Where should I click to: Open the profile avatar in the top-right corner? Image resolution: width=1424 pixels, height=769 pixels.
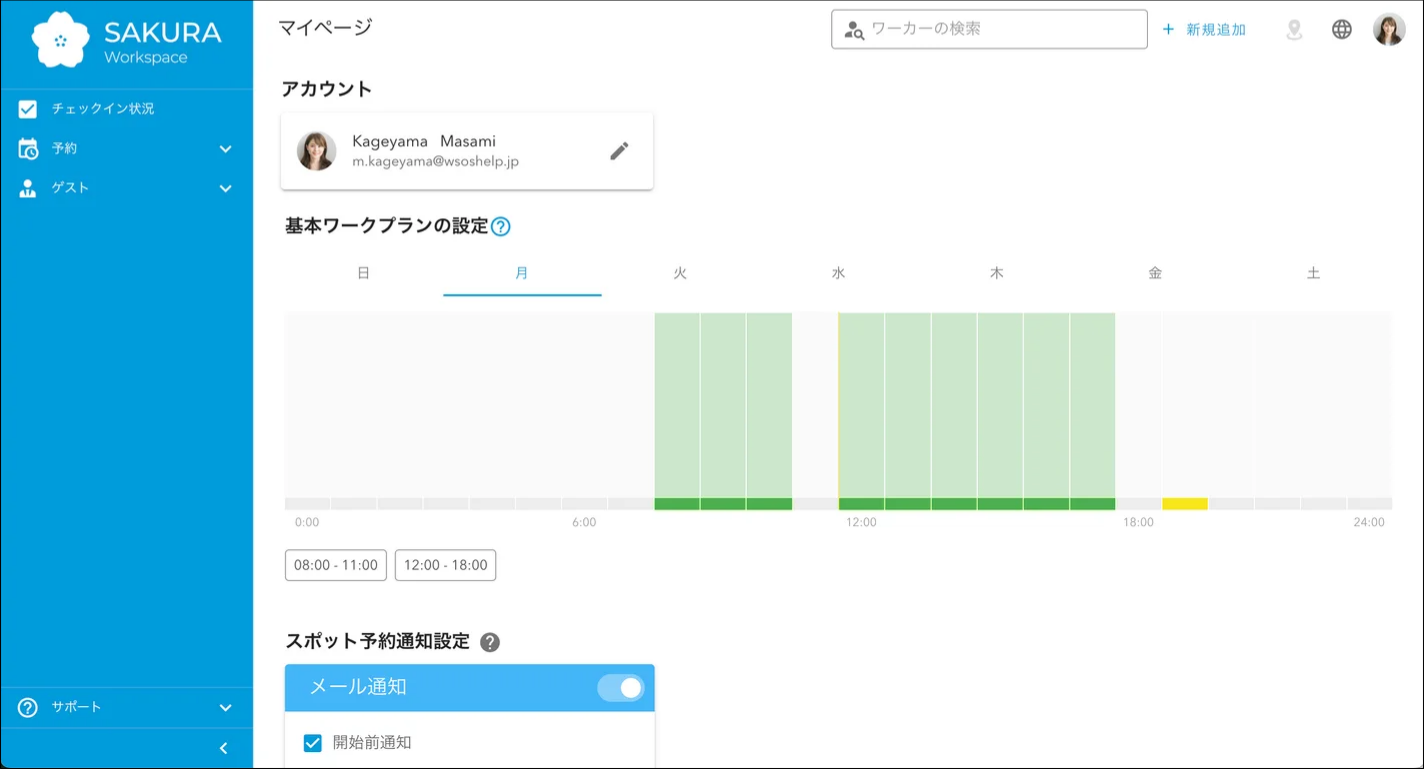(1390, 29)
